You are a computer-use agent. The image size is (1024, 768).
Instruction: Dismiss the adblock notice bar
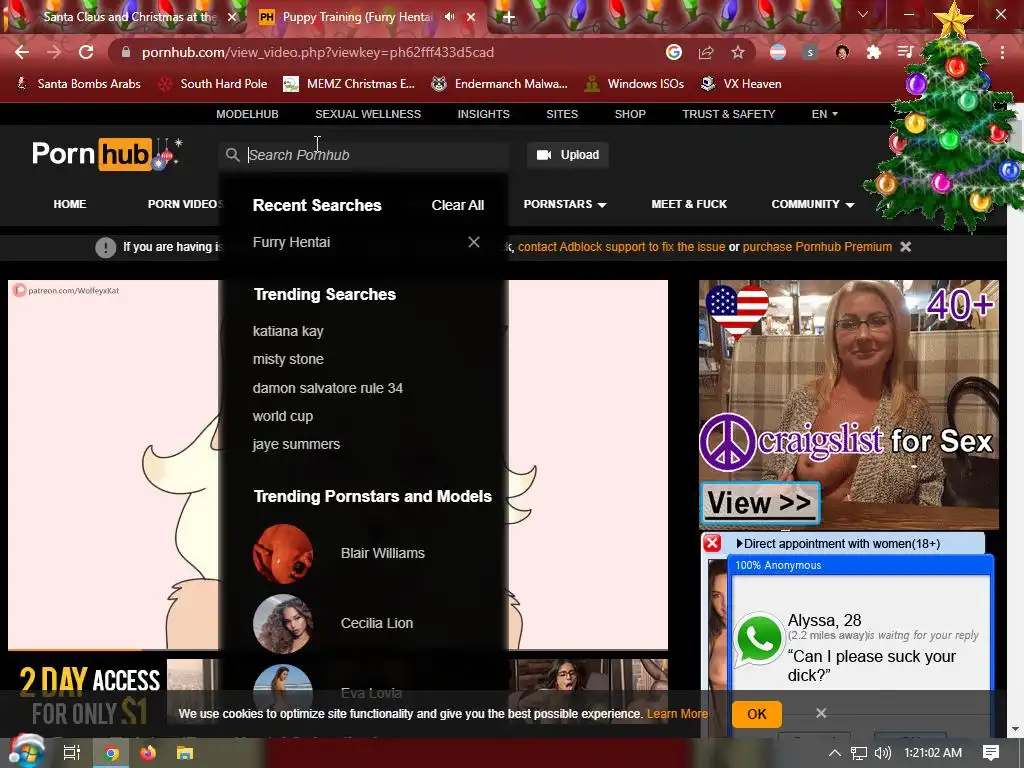[906, 247]
